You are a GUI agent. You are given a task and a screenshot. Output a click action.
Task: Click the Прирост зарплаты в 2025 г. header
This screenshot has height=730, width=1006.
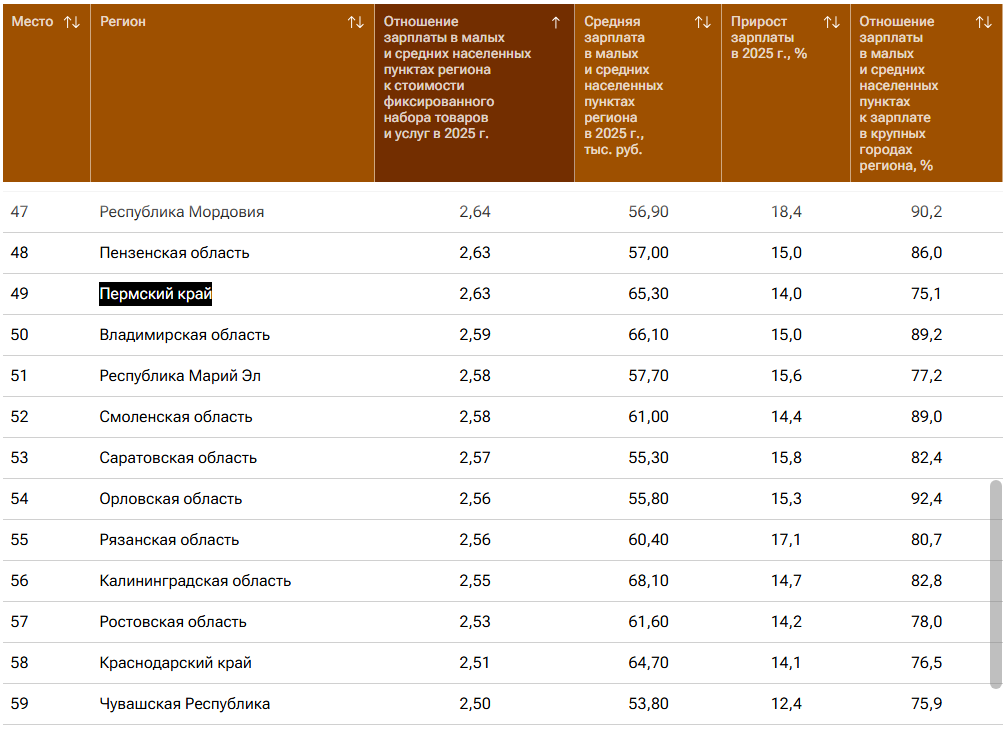(x=768, y=38)
